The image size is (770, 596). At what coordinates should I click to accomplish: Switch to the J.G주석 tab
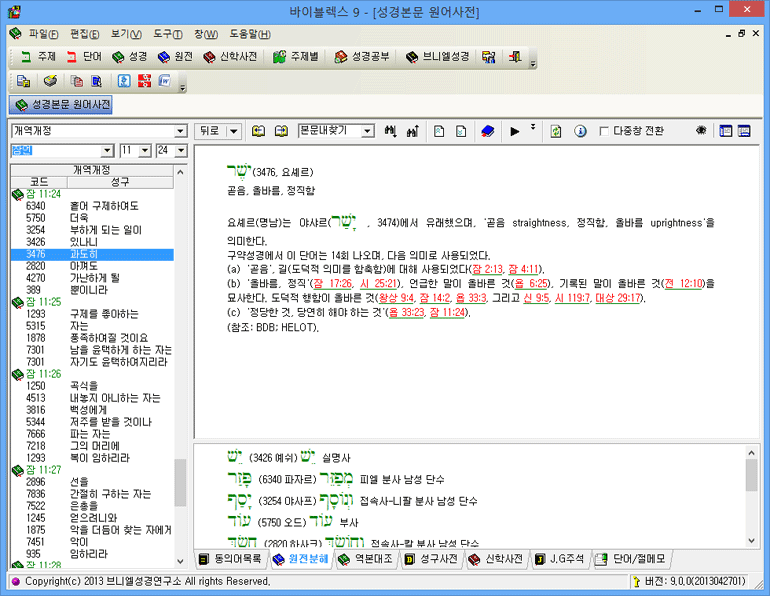pyautogui.click(x=560, y=559)
